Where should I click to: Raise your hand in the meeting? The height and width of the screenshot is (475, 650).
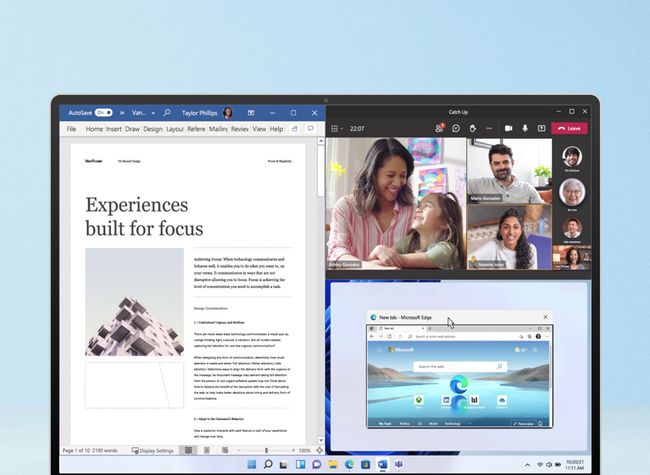click(472, 128)
